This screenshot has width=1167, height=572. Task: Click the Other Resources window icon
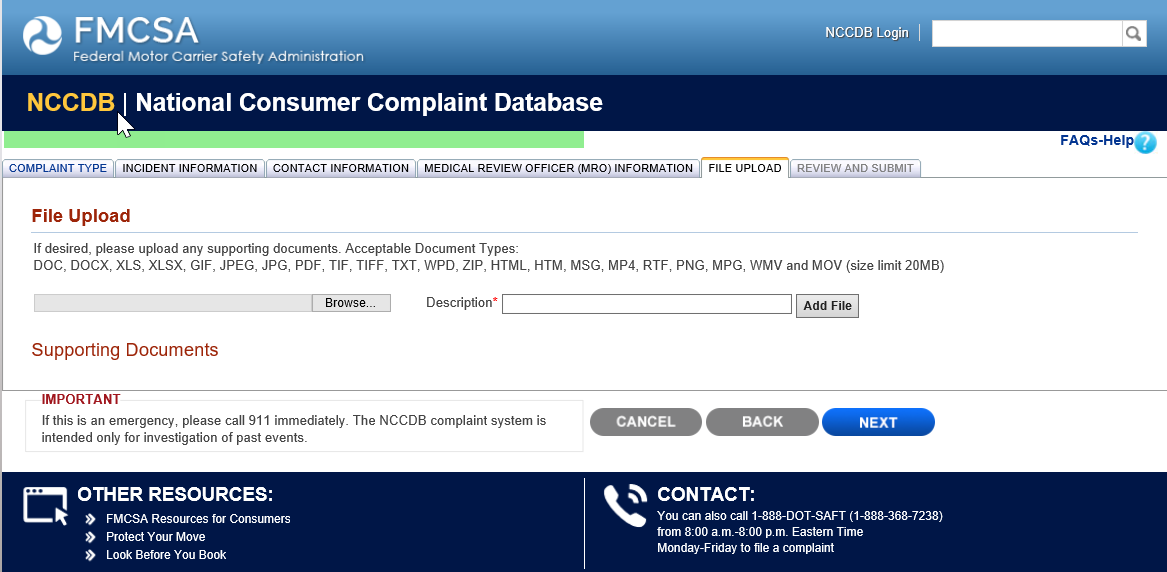pyautogui.click(x=45, y=506)
